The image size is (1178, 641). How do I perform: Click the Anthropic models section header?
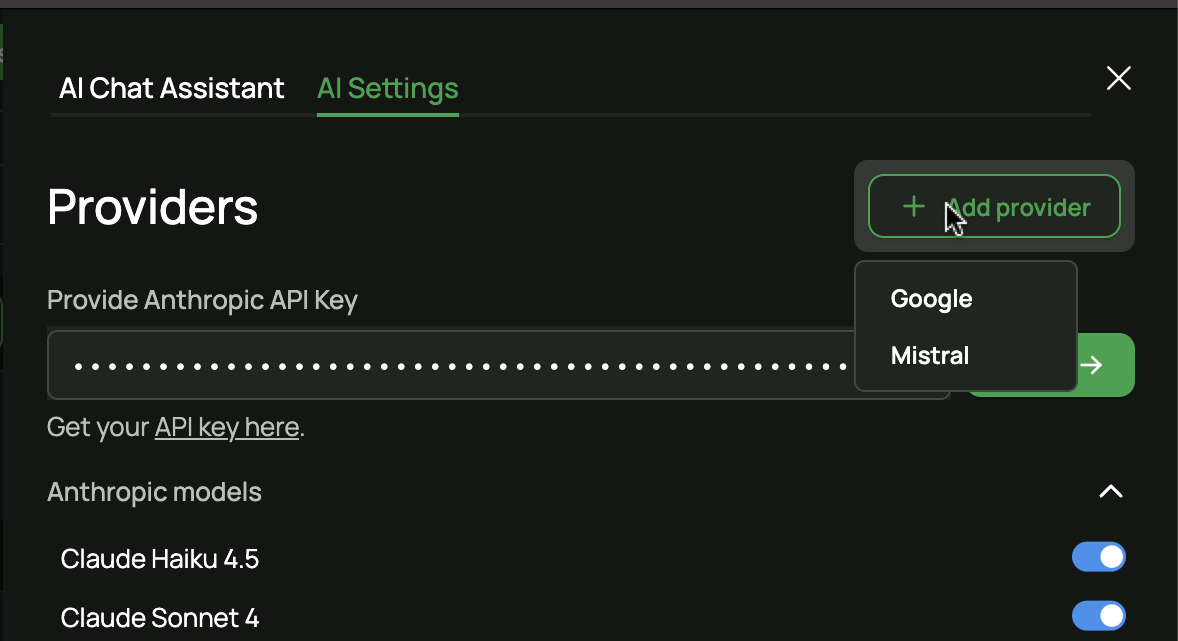[x=155, y=492]
